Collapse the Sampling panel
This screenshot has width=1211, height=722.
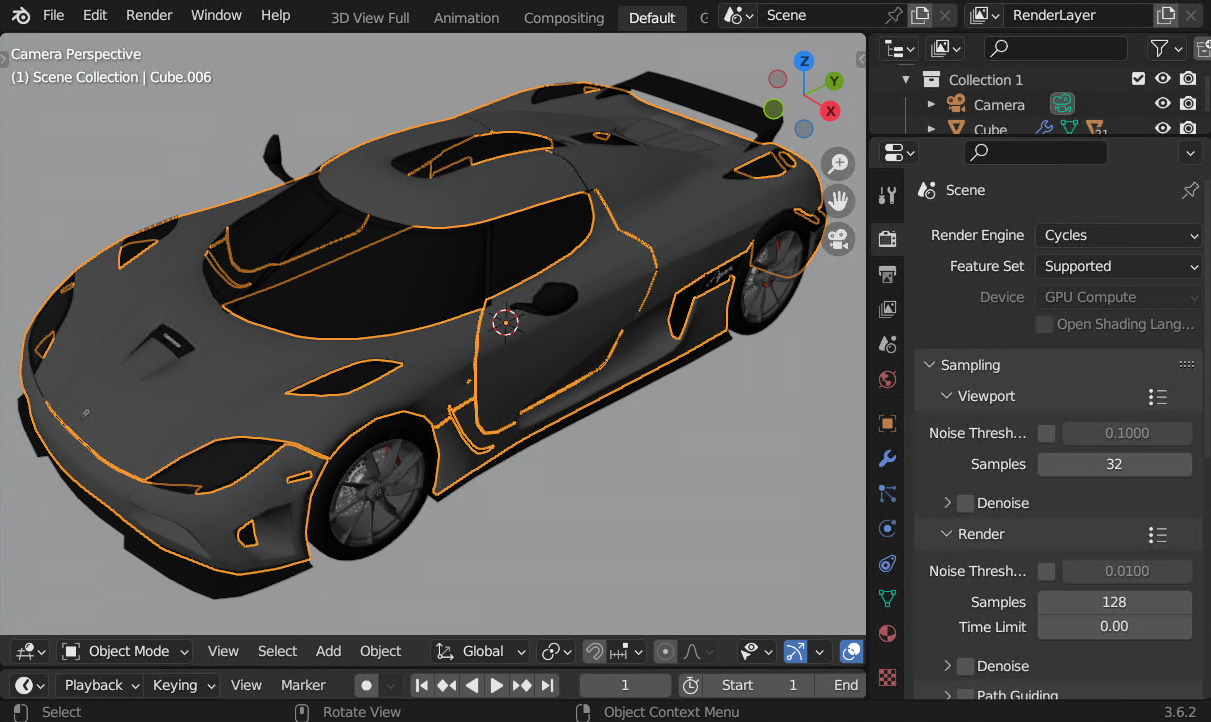click(929, 365)
